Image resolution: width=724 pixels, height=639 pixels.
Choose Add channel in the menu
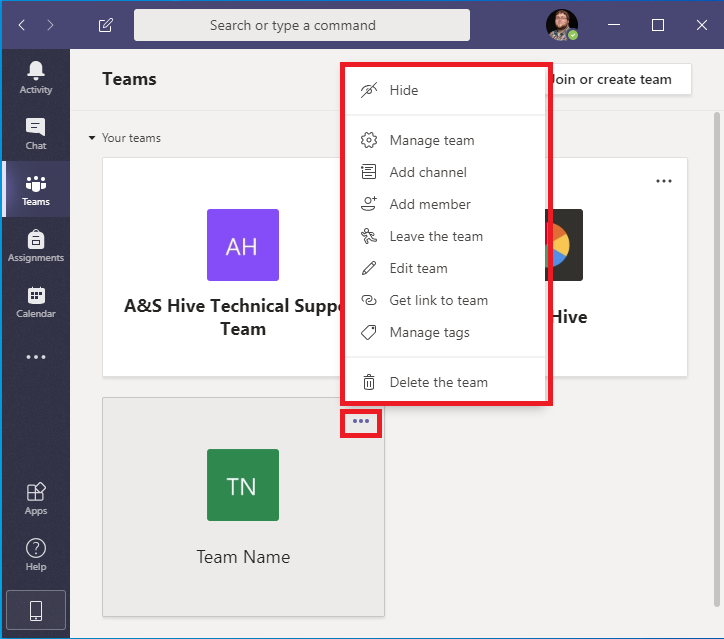(x=446, y=172)
